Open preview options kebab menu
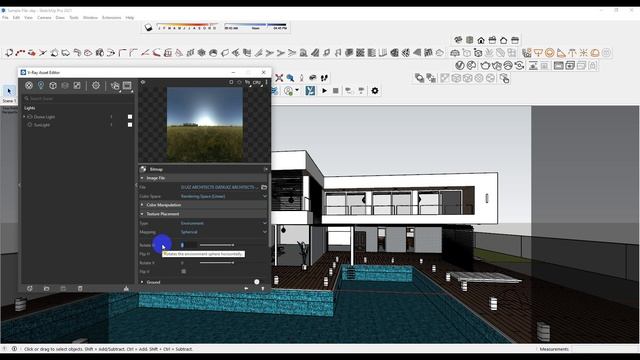The image size is (640, 360). point(267,82)
